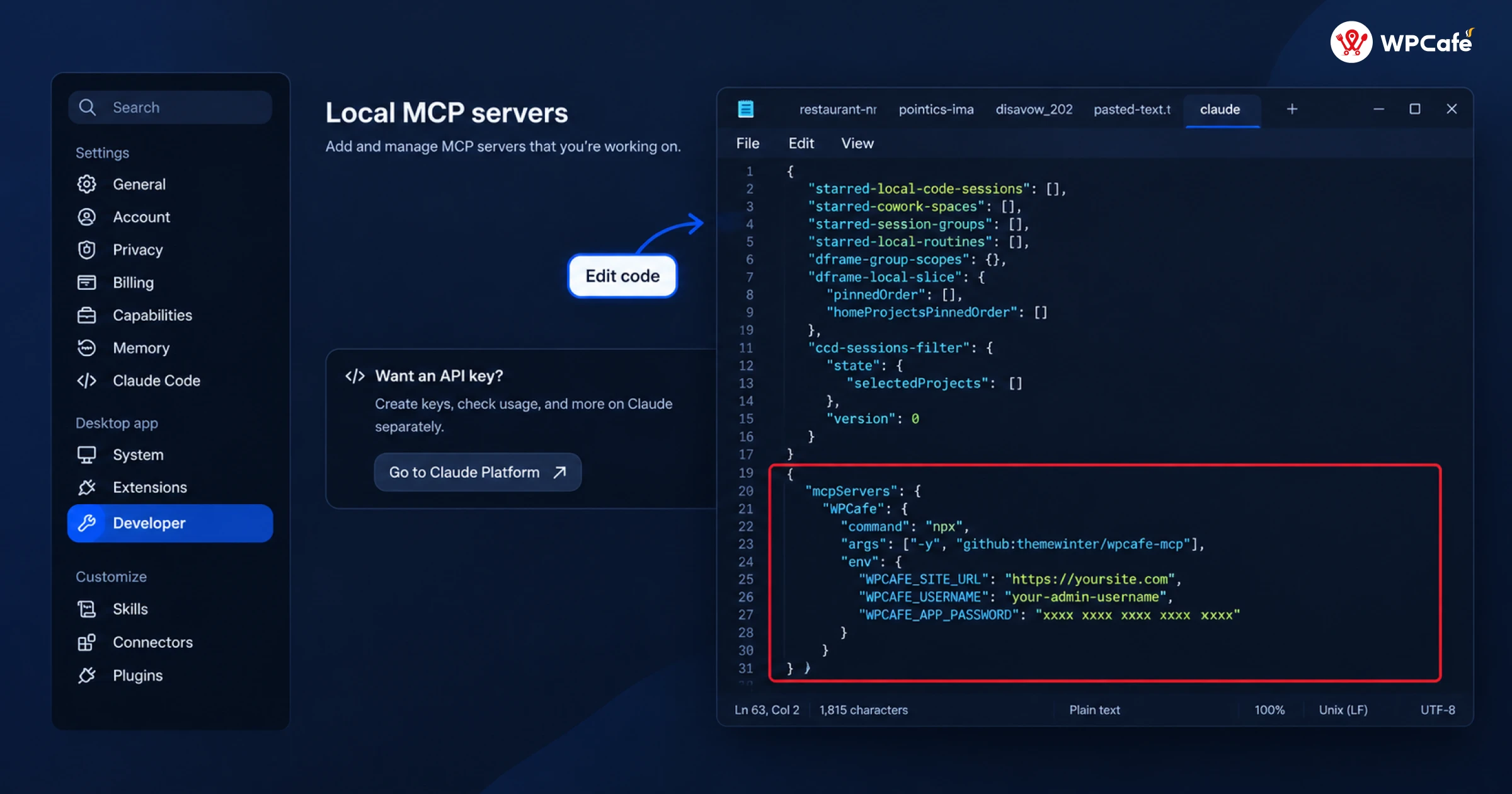The image size is (1512, 794).
Task: Click the Connectors blocks icon
Action: (x=86, y=642)
